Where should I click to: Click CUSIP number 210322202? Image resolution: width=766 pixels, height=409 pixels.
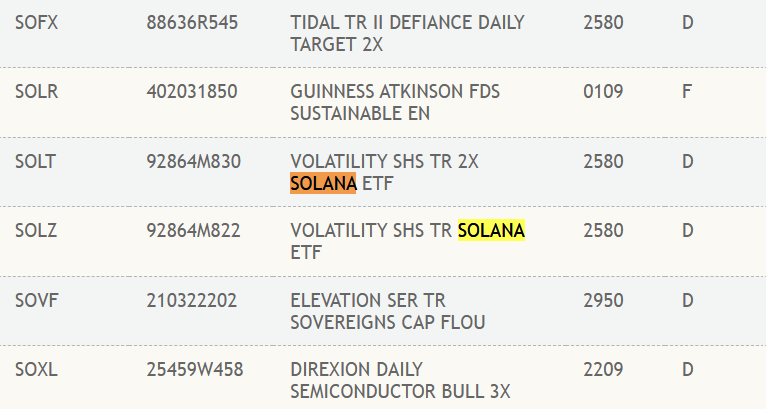coord(191,300)
